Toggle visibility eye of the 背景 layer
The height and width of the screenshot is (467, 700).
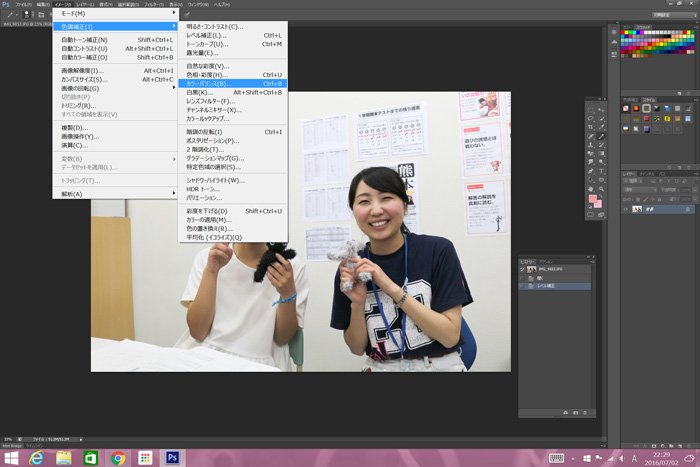pyautogui.click(x=625, y=210)
